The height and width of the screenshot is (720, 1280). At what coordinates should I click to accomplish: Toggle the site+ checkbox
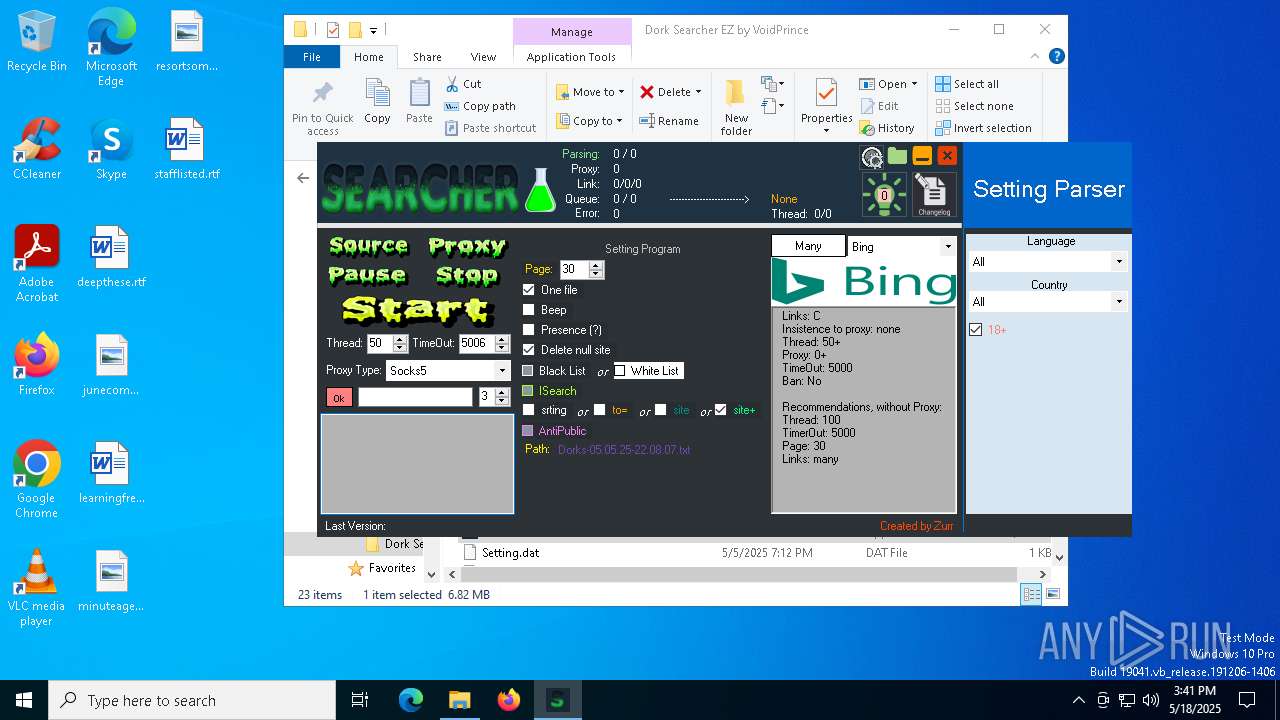(720, 410)
